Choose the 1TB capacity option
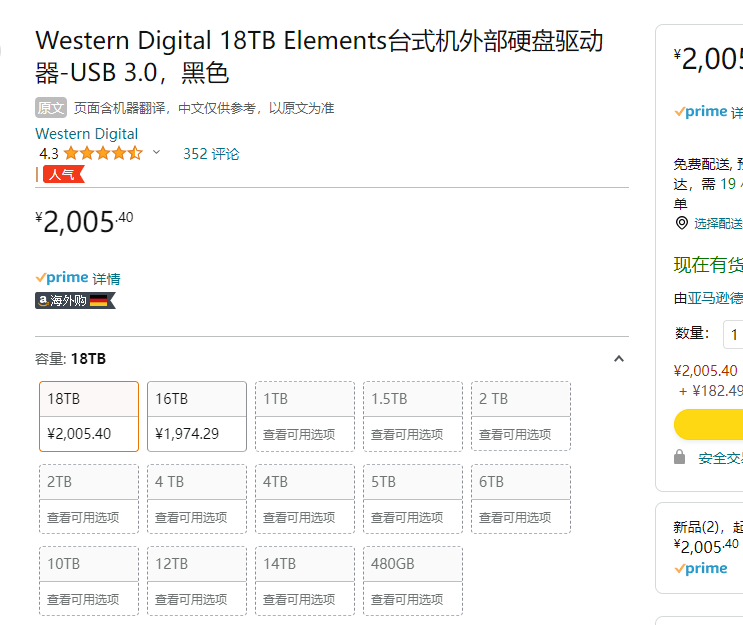 pyautogui.click(x=305, y=417)
